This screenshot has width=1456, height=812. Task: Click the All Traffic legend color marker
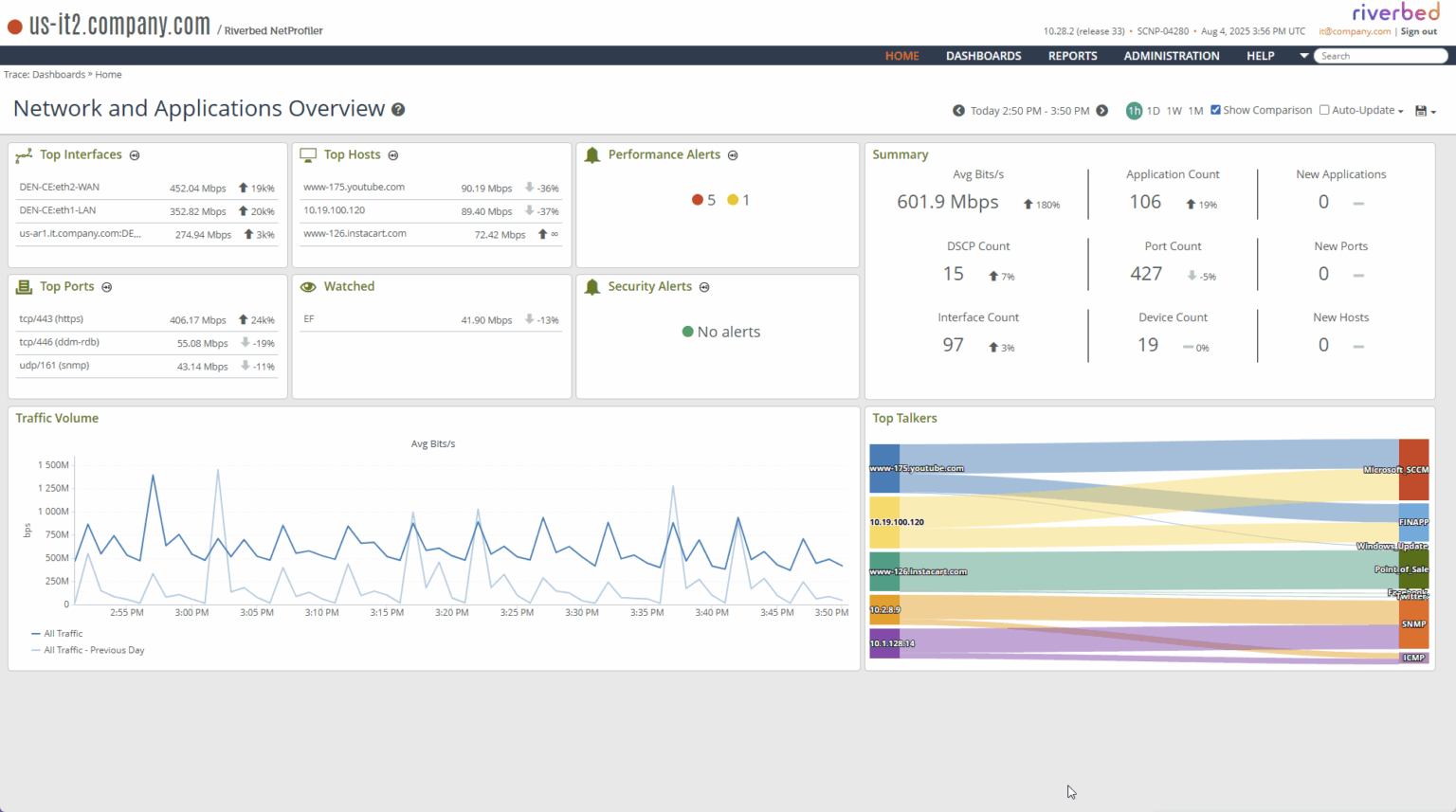[36, 633]
